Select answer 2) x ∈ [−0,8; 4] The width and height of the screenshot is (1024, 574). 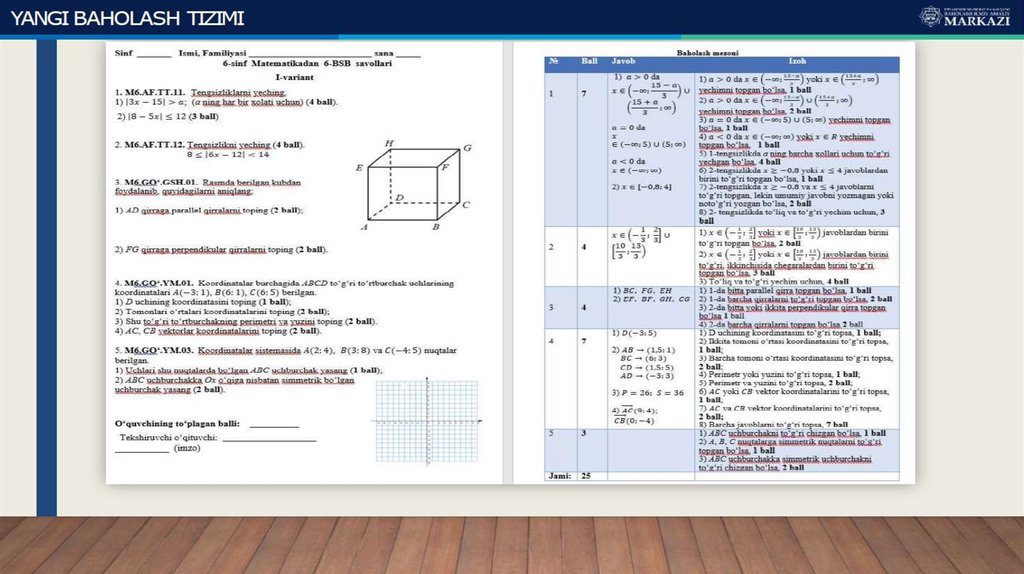642,187
